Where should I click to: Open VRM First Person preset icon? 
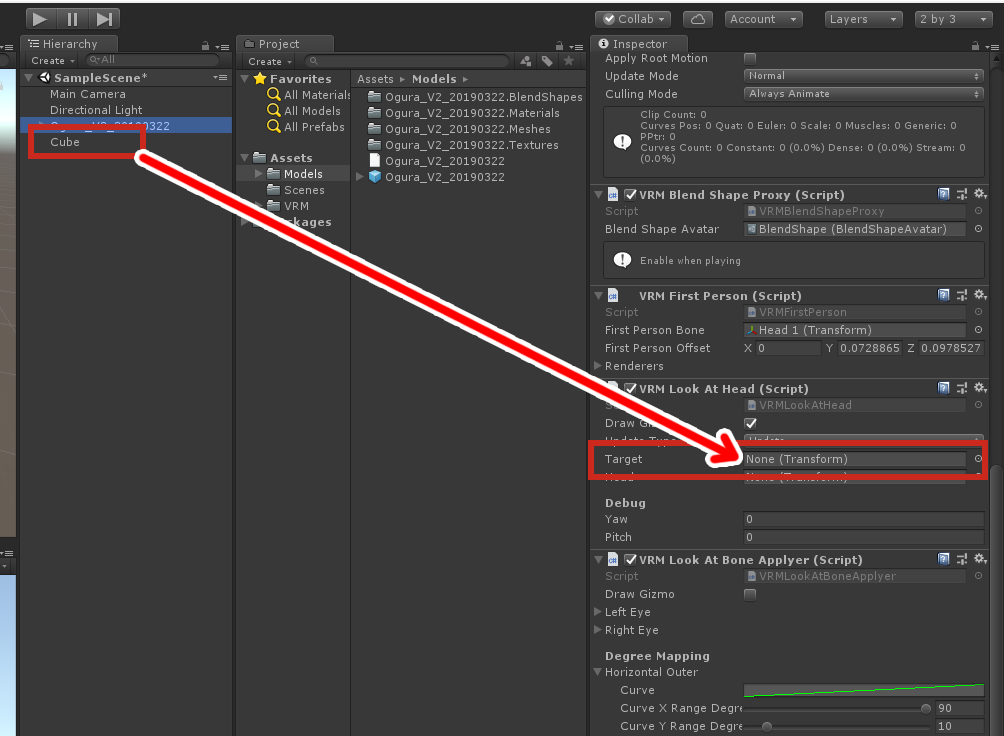[x=961, y=295]
